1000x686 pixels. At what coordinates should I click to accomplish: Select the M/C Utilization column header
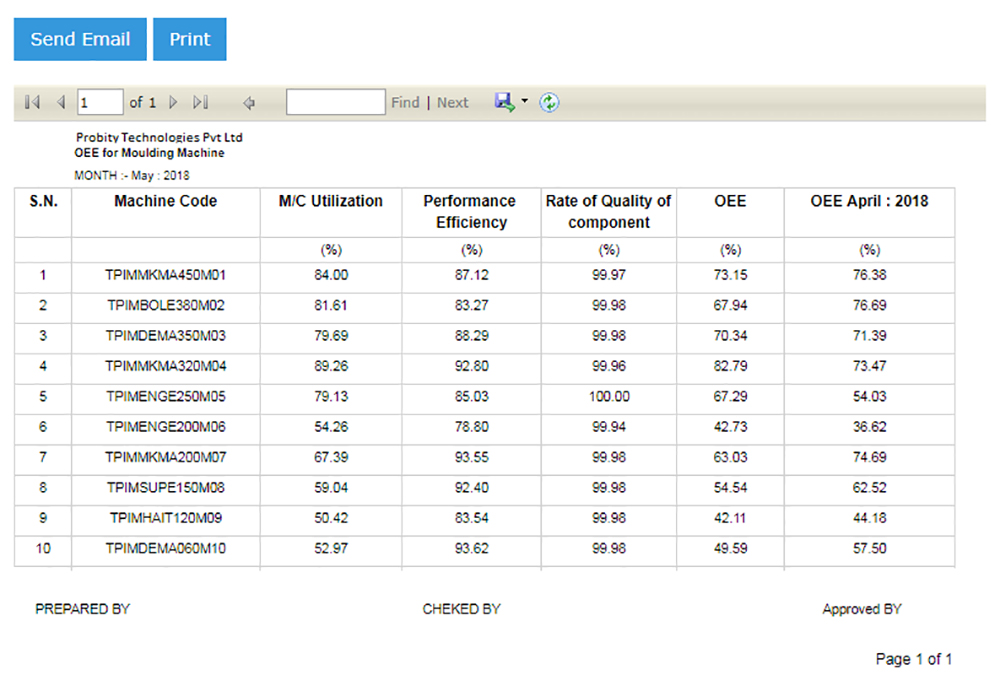coord(330,201)
